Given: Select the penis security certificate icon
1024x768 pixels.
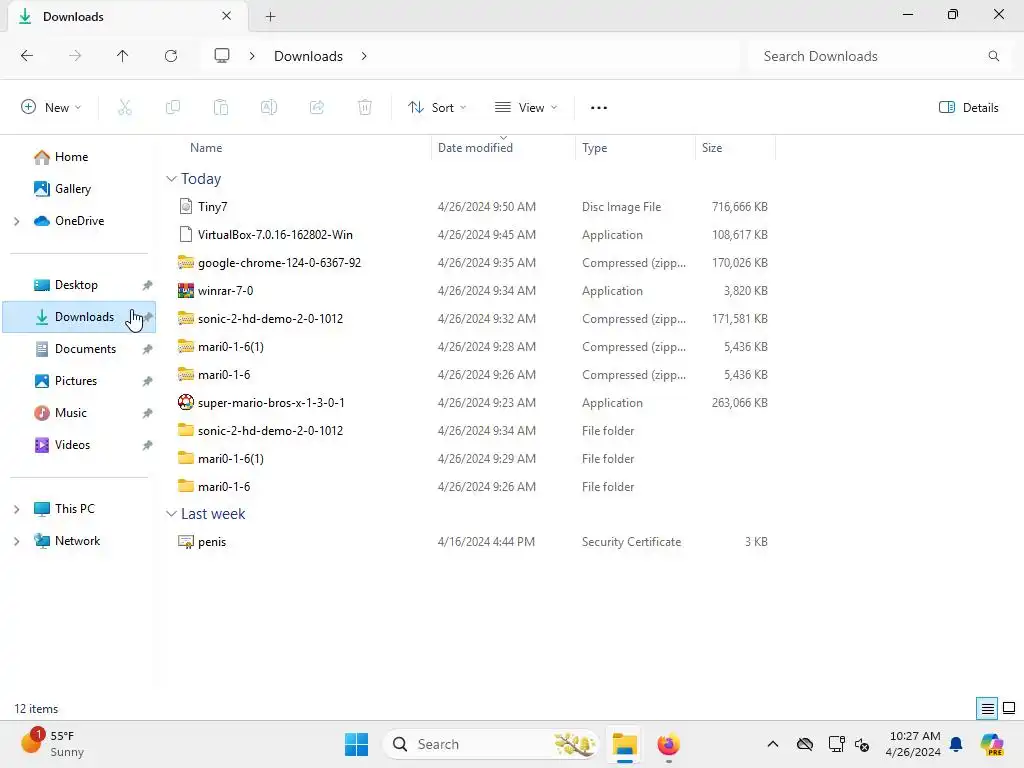Looking at the screenshot, I should (x=186, y=541).
